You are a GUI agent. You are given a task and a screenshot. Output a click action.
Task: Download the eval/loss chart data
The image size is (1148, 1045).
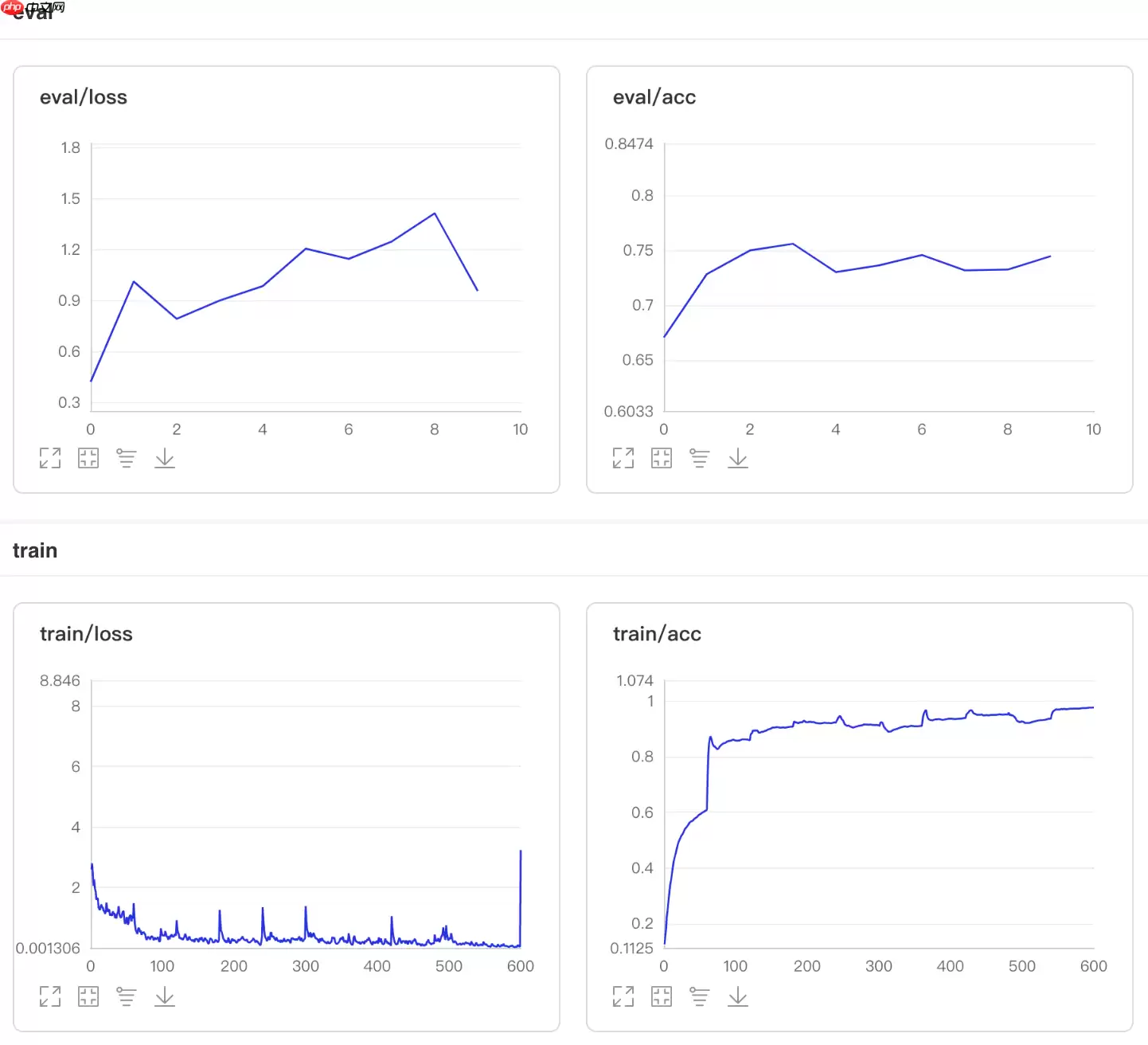pyautogui.click(x=165, y=458)
